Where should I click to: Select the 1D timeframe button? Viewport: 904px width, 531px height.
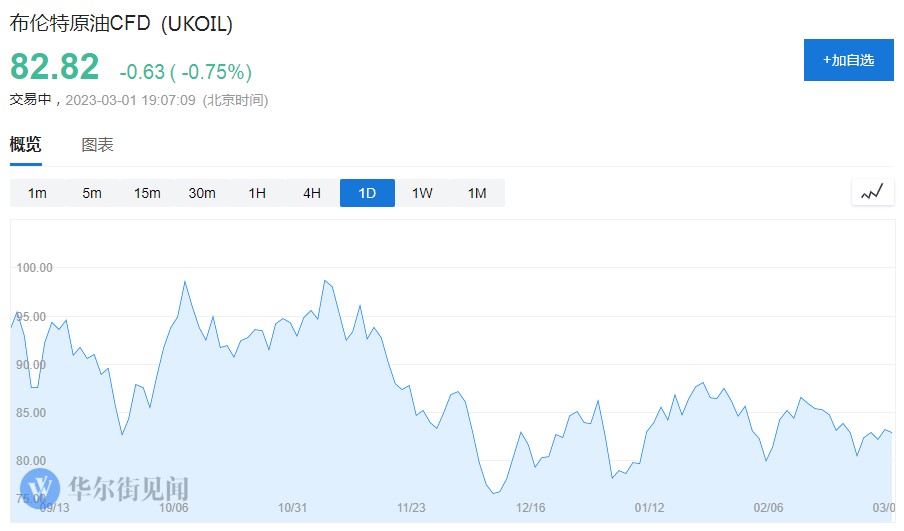pyautogui.click(x=367, y=193)
